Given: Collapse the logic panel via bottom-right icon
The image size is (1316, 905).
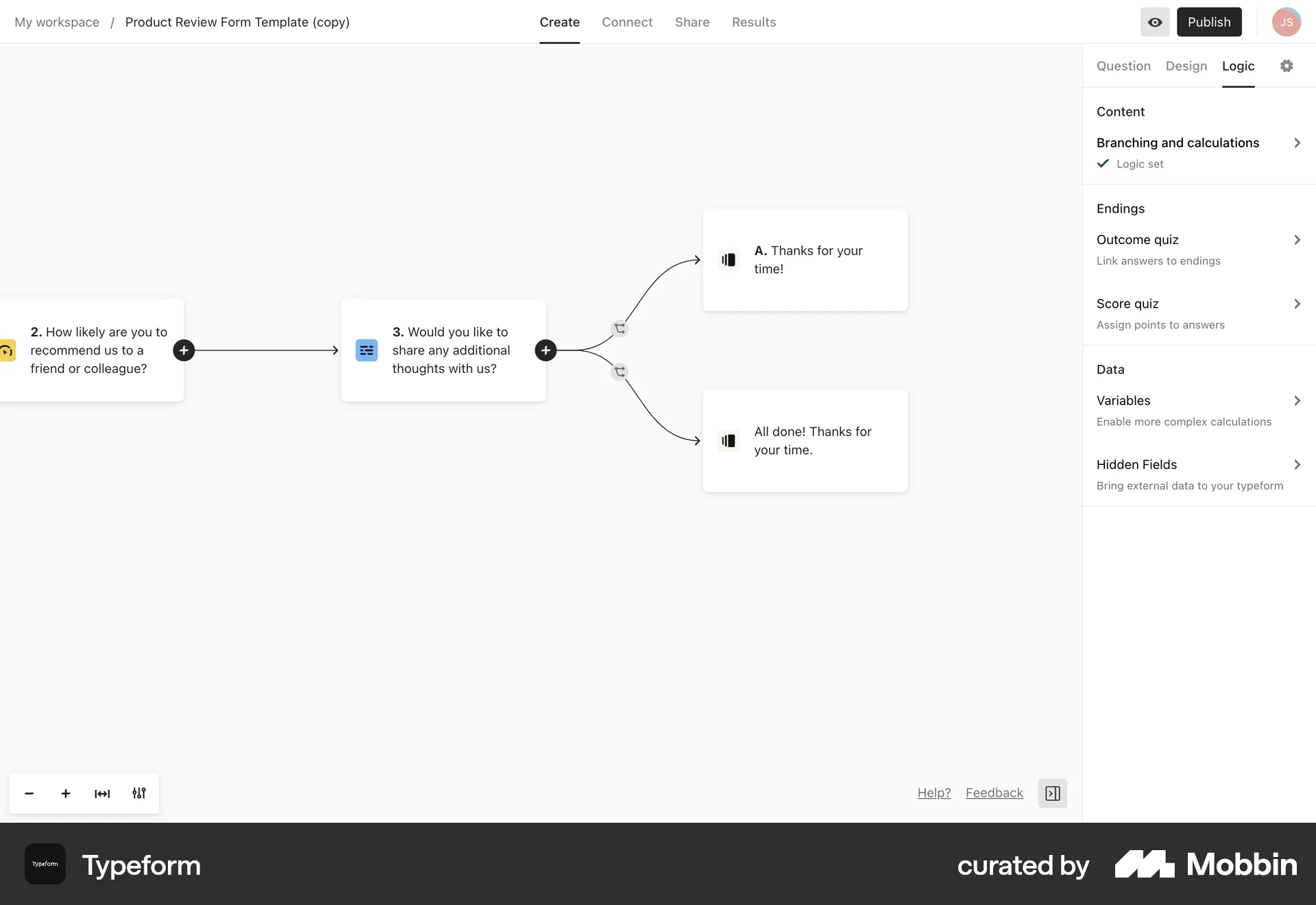Looking at the screenshot, I should pos(1052,793).
